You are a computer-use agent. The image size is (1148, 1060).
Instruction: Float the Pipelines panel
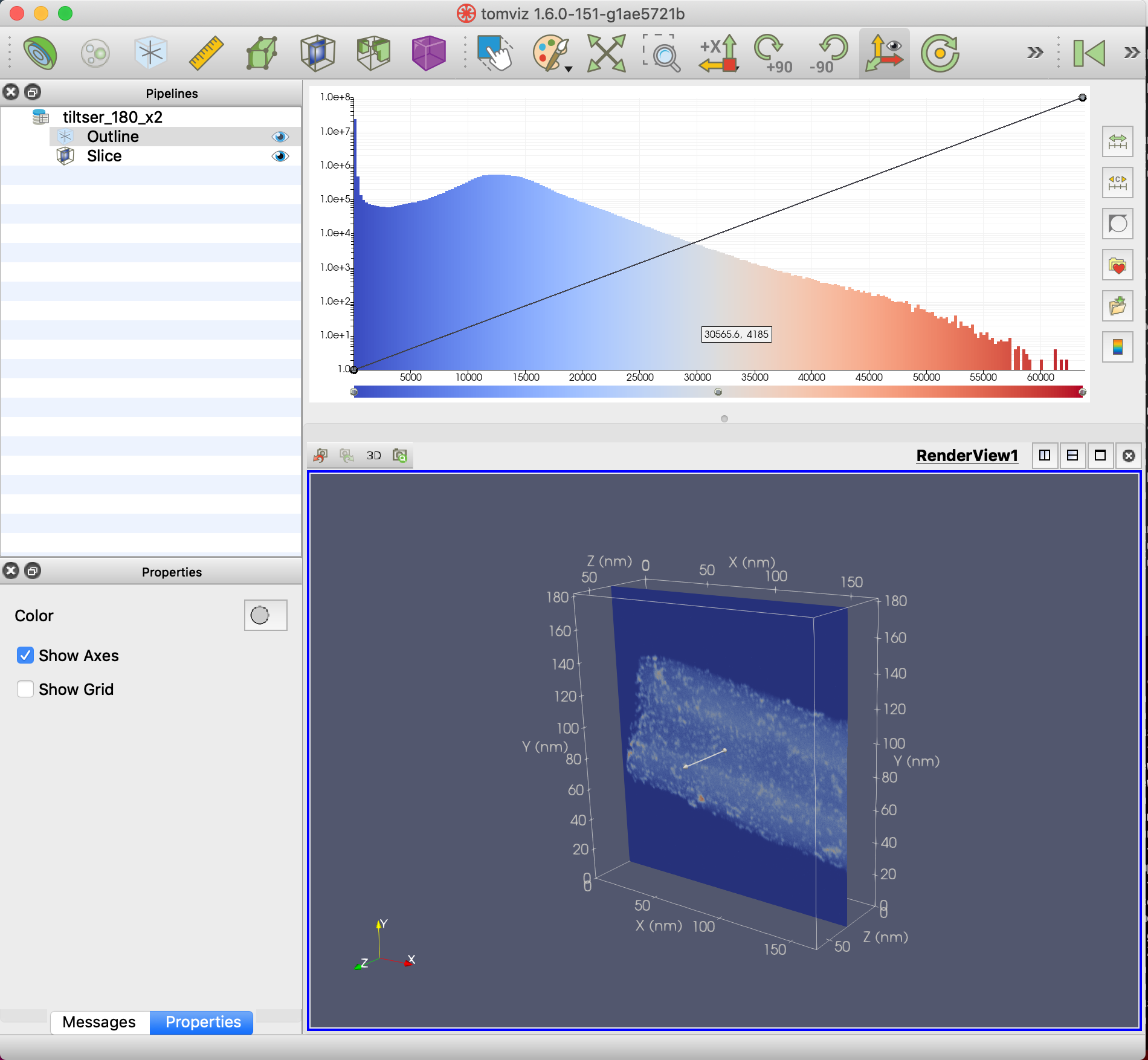tap(33, 92)
